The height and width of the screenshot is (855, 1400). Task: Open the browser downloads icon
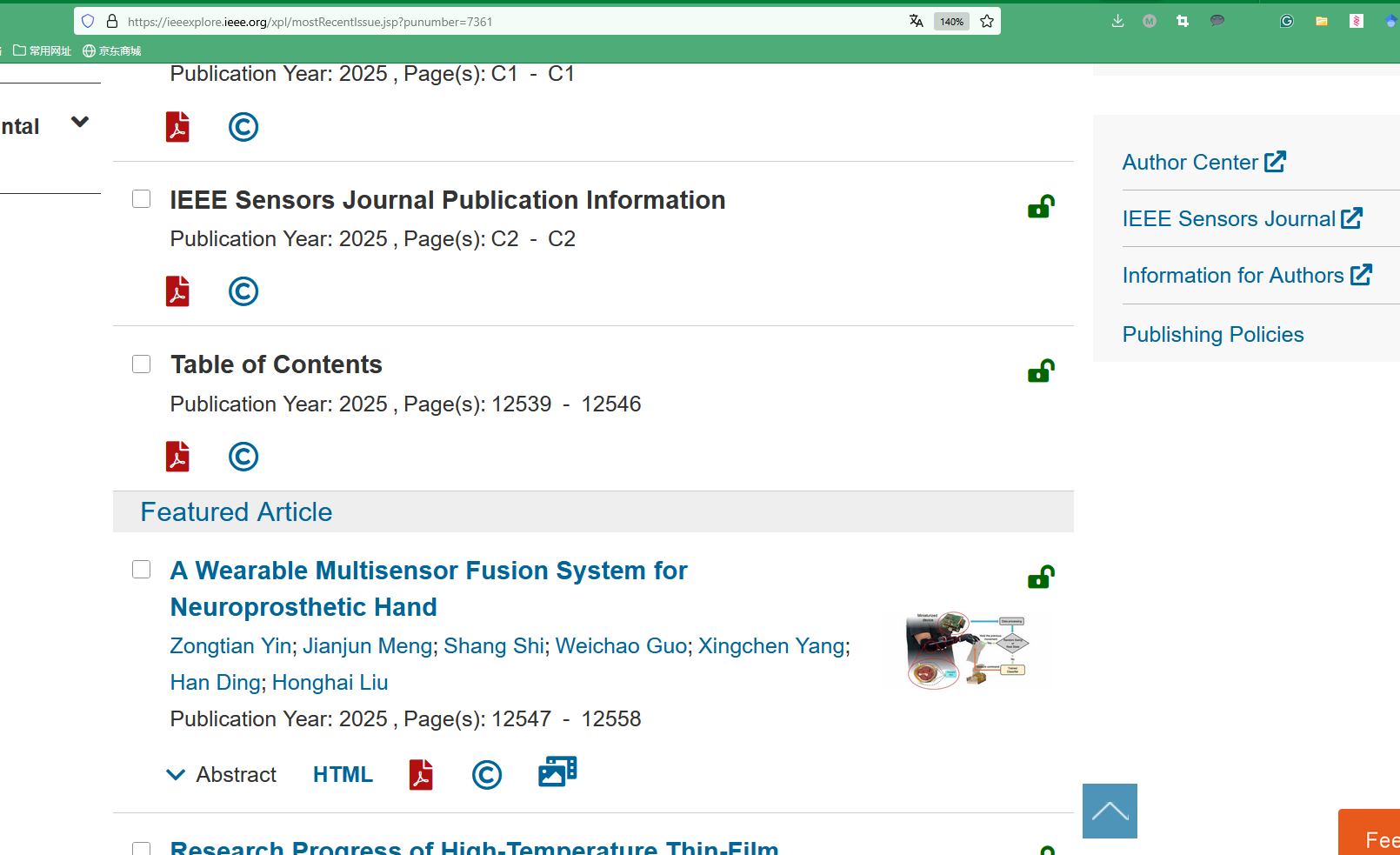(1117, 22)
